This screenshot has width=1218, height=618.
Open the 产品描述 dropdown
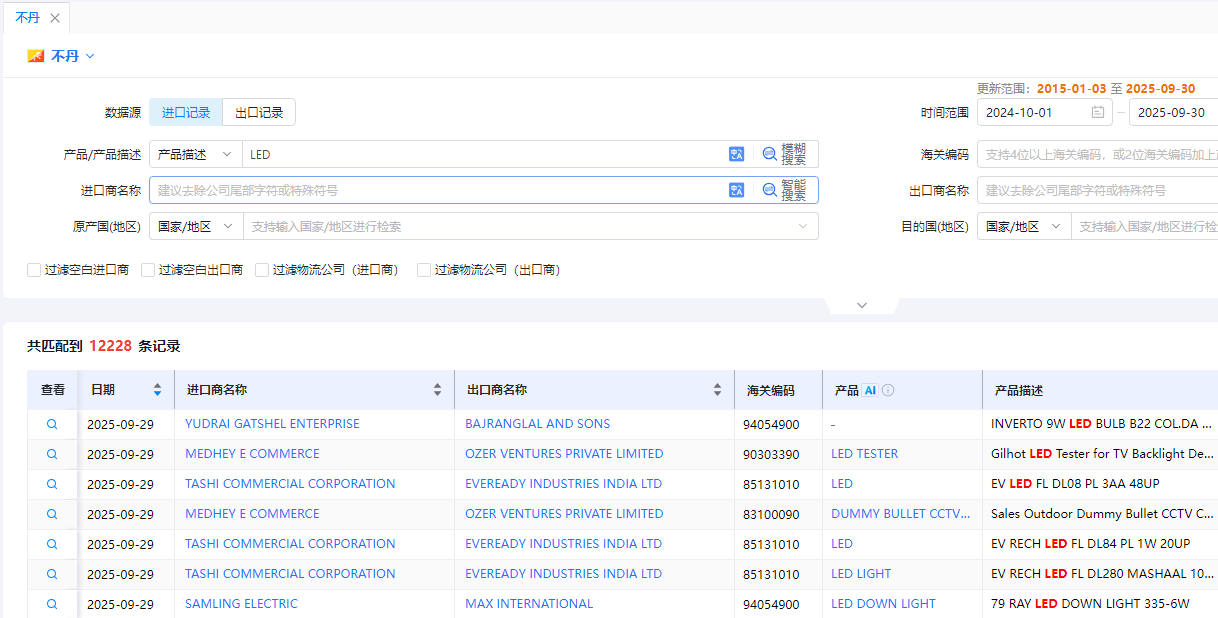pyautogui.click(x=194, y=153)
